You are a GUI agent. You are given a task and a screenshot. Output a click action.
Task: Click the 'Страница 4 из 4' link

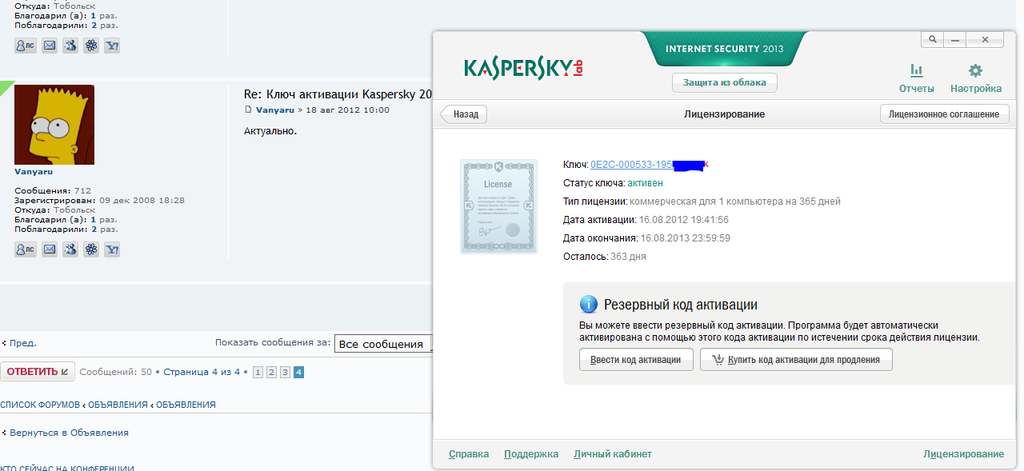pyautogui.click(x=201, y=372)
